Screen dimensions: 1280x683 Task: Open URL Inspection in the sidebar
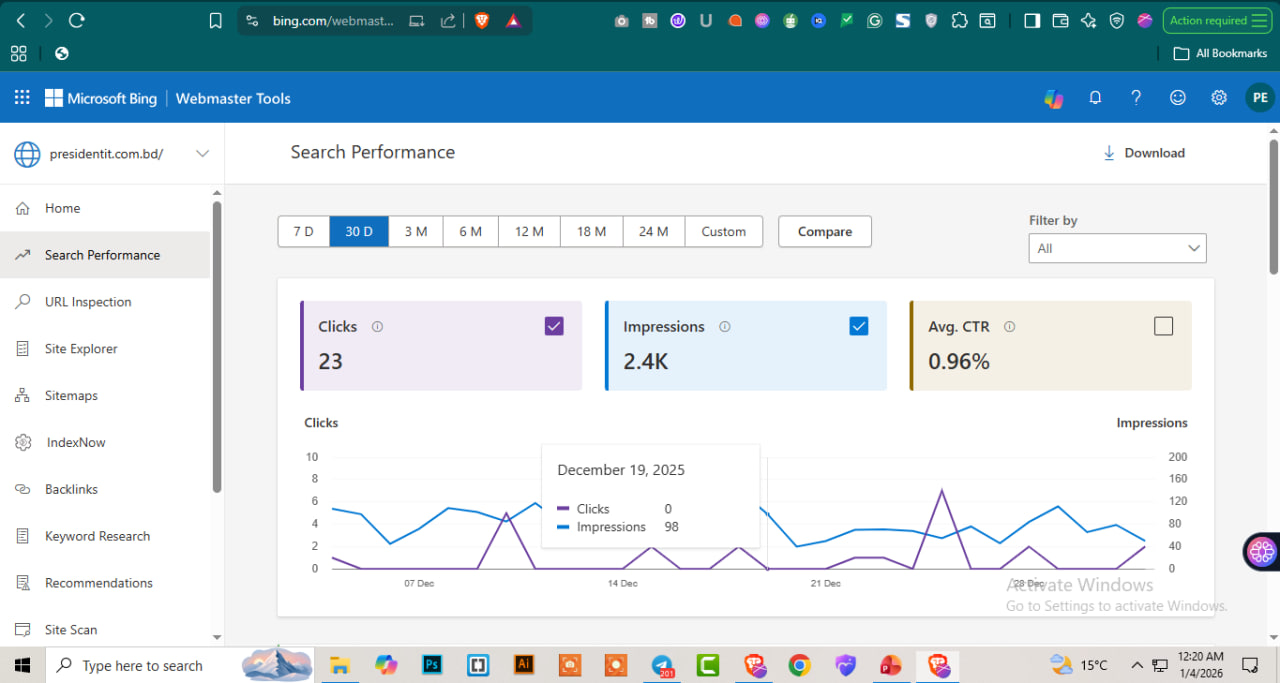[88, 302]
